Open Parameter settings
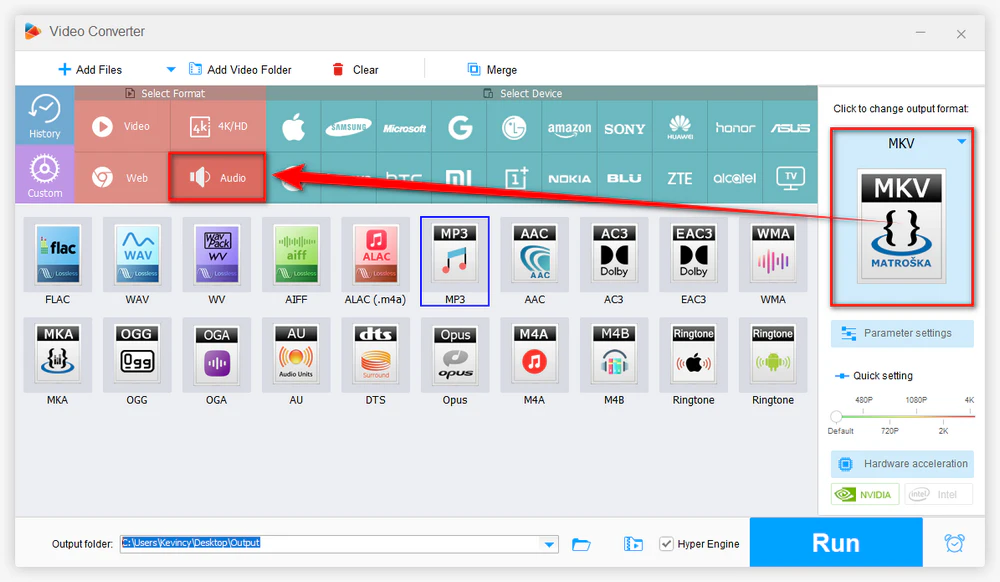Image resolution: width=1000 pixels, height=582 pixels. 902,333
